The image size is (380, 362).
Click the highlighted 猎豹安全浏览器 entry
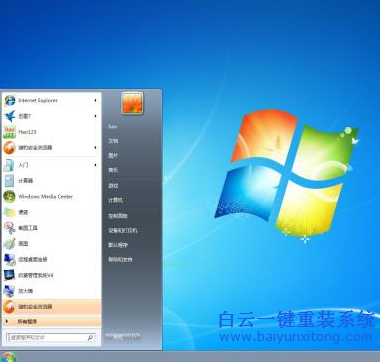[51, 307]
